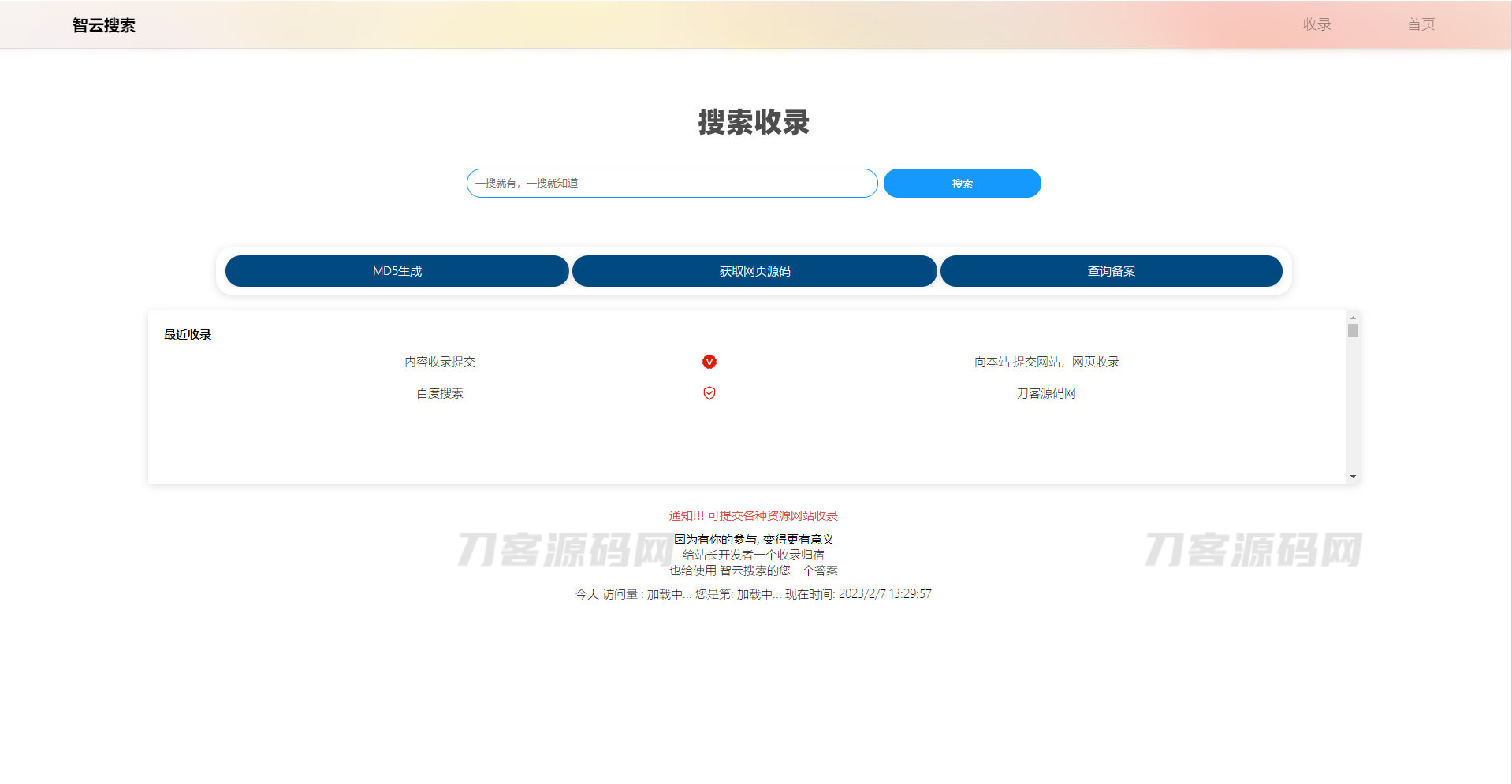Select 首页 in the top navigation
Viewport: 1512px width, 784px height.
pos(1421,24)
